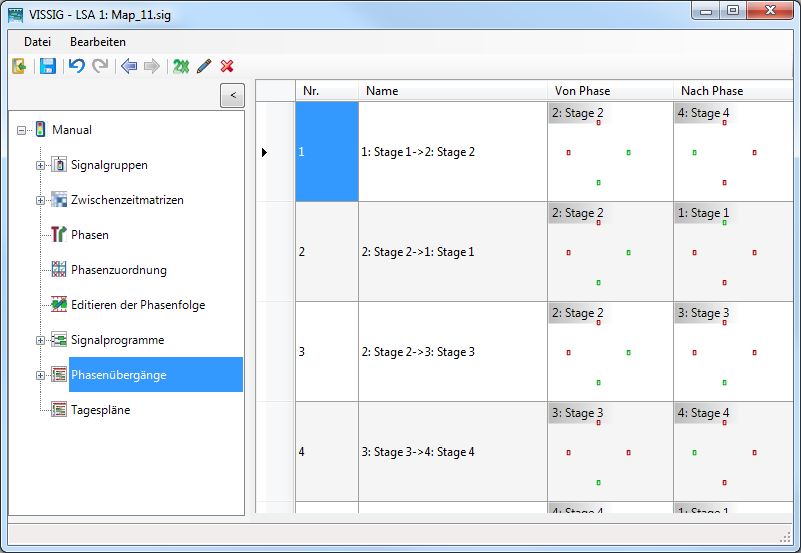The image size is (801, 553).
Task: Click the Von Phase thumbnail in row 4
Action: click(x=609, y=452)
